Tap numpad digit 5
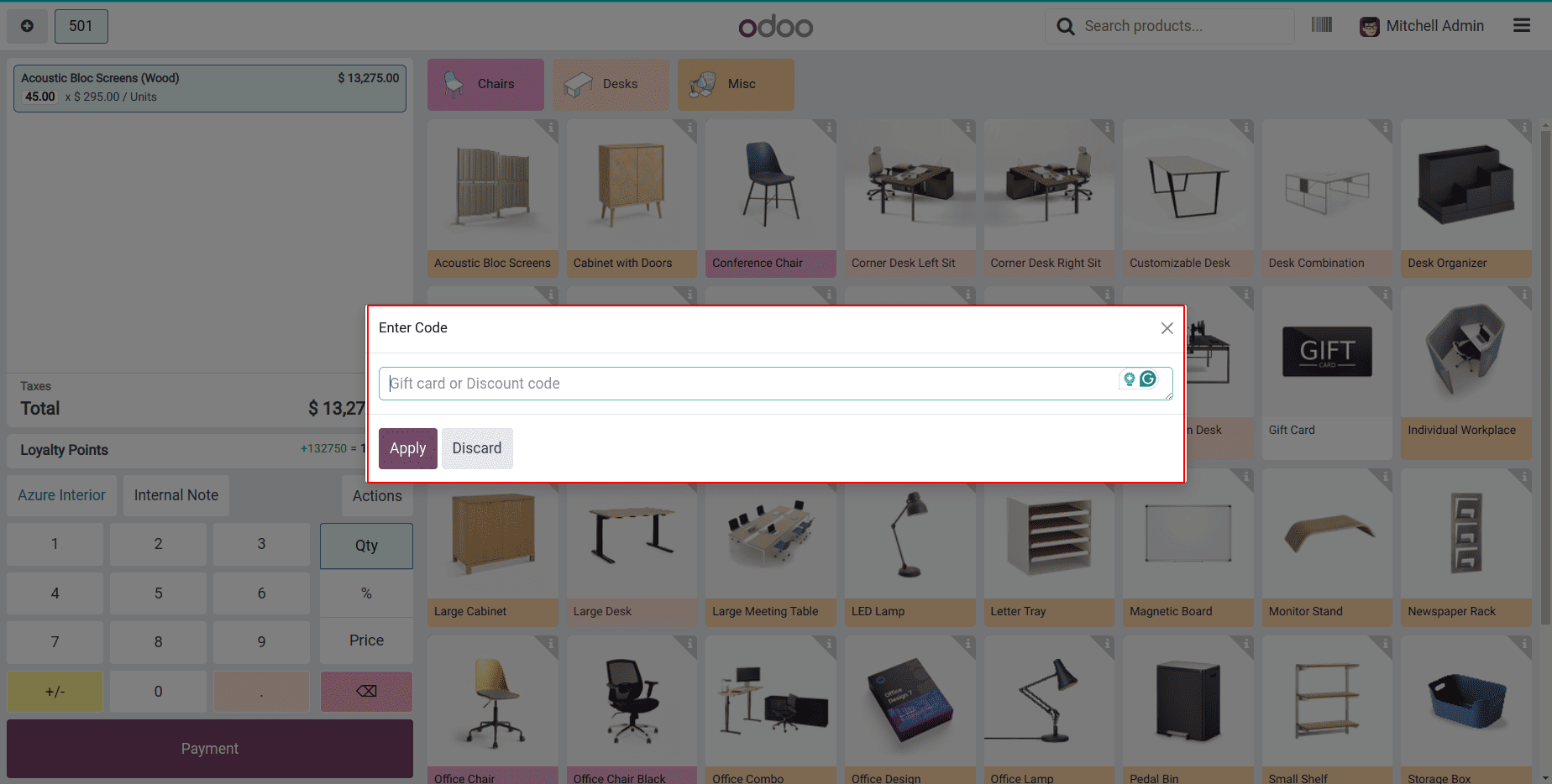Screen dimensions: 1552x784 tap(158, 593)
